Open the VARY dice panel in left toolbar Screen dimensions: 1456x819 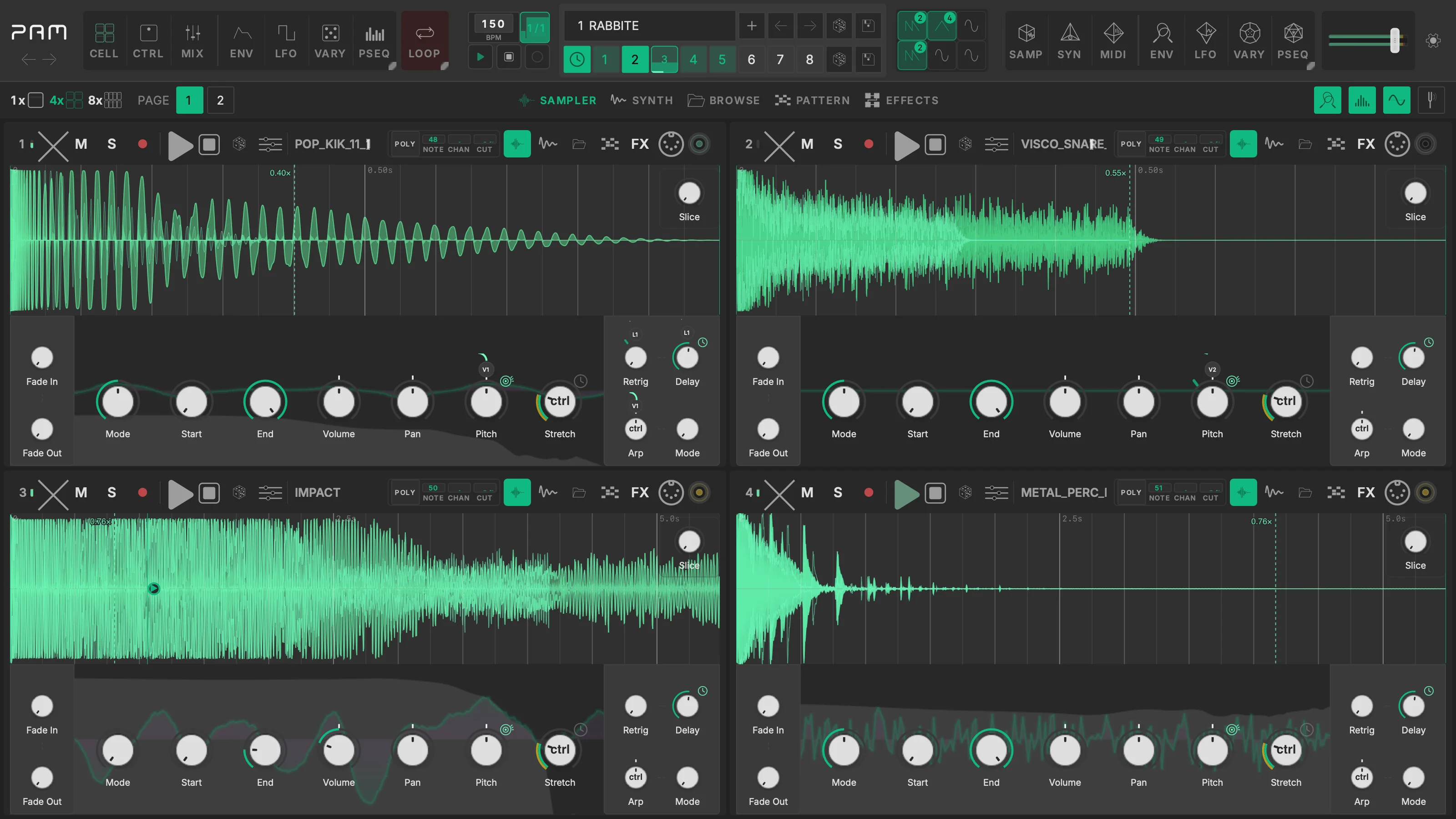pyautogui.click(x=330, y=40)
